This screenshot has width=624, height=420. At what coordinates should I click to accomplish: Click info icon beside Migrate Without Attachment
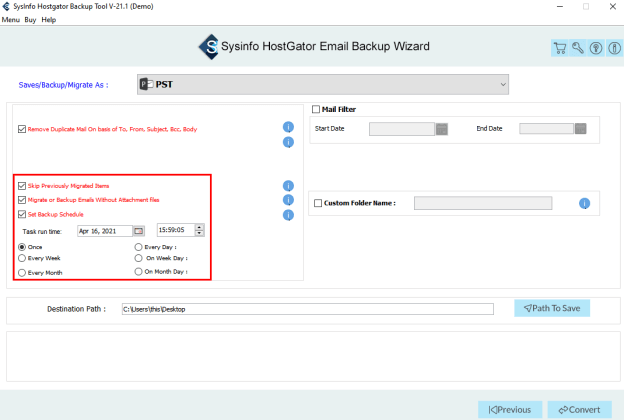coord(288,200)
